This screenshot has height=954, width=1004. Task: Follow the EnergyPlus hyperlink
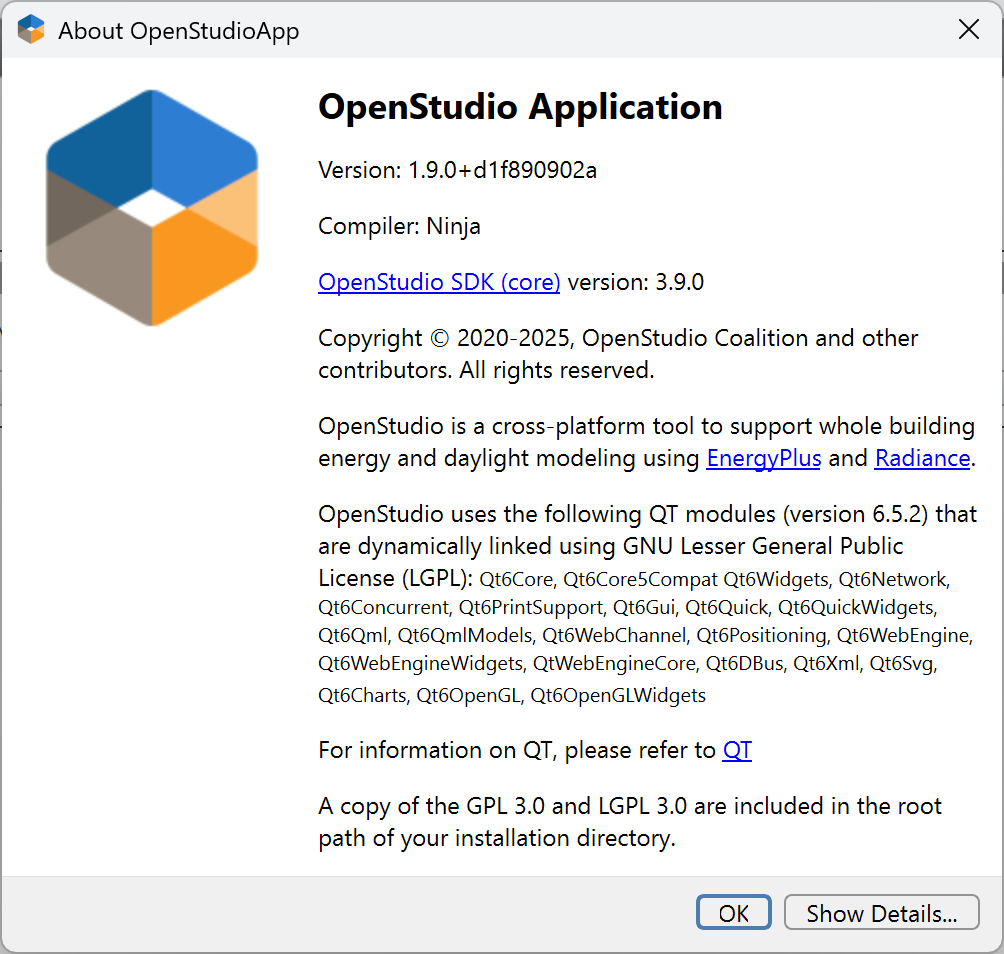[764, 458]
